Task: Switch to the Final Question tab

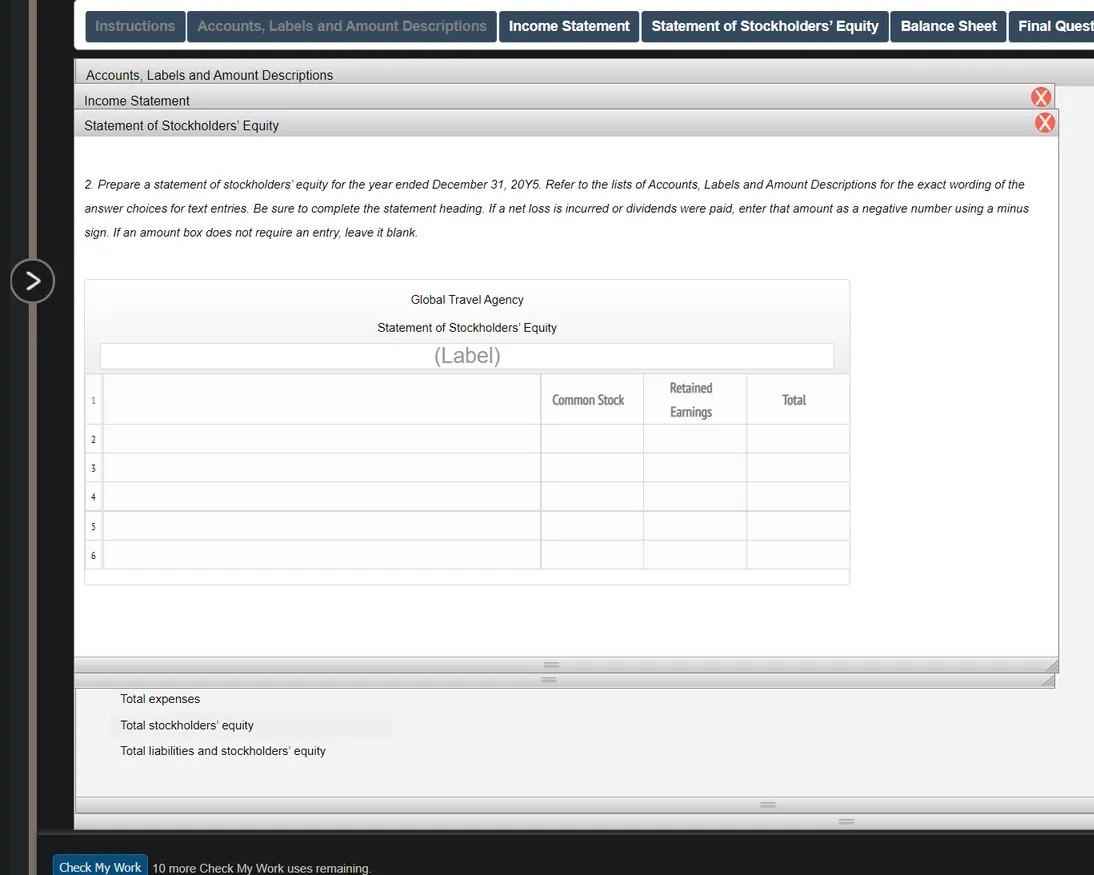Action: coord(1055,25)
